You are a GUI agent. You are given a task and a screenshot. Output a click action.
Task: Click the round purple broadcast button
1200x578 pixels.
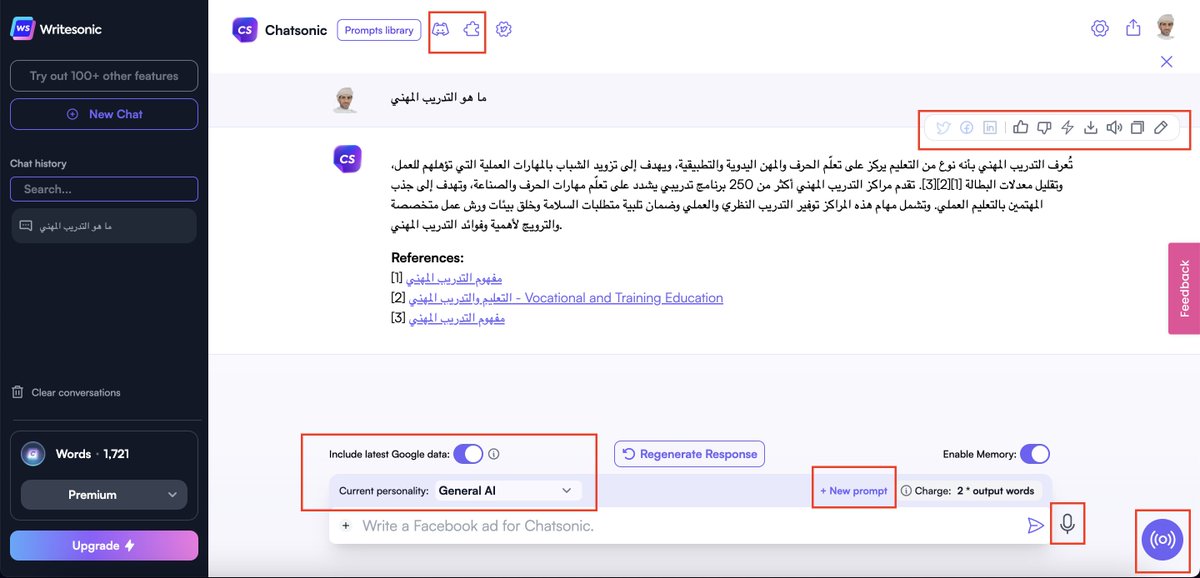[x=1161, y=540]
